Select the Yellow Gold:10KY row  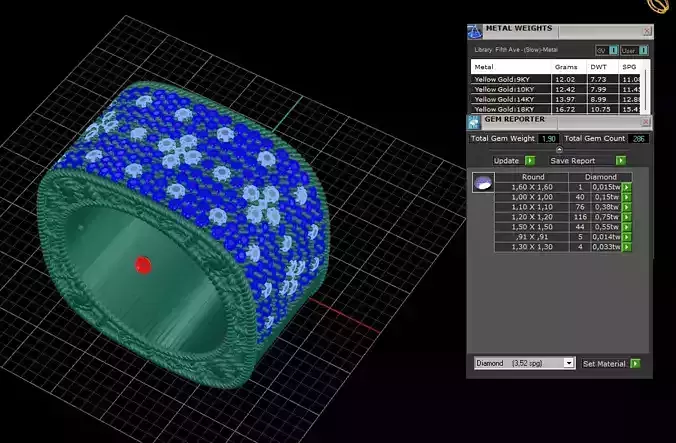click(557, 89)
